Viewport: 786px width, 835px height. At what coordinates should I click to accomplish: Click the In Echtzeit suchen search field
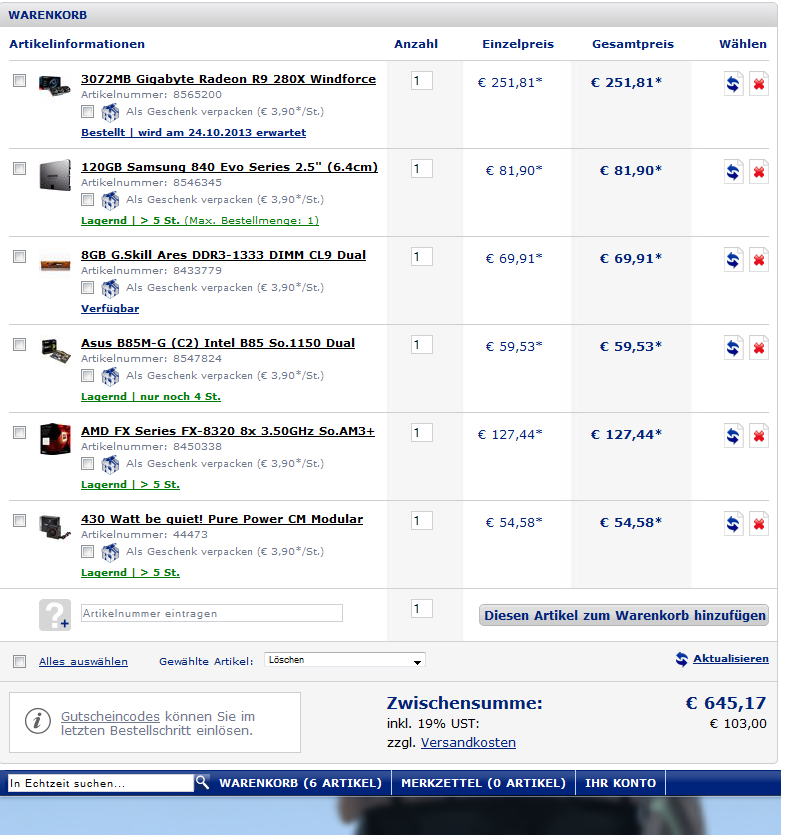click(101, 783)
